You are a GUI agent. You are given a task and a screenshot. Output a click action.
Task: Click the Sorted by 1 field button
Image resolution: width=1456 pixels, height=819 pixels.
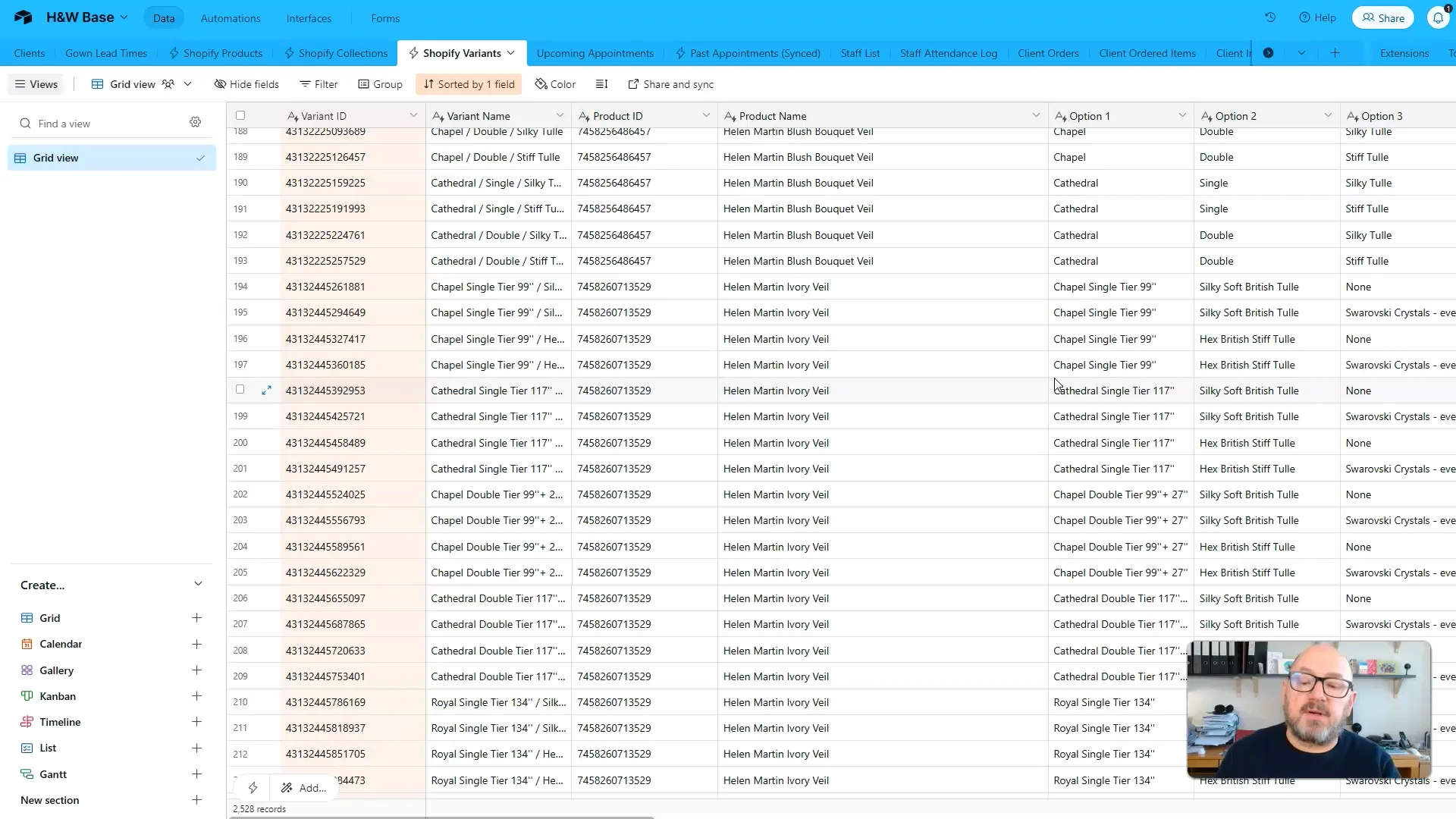click(469, 84)
